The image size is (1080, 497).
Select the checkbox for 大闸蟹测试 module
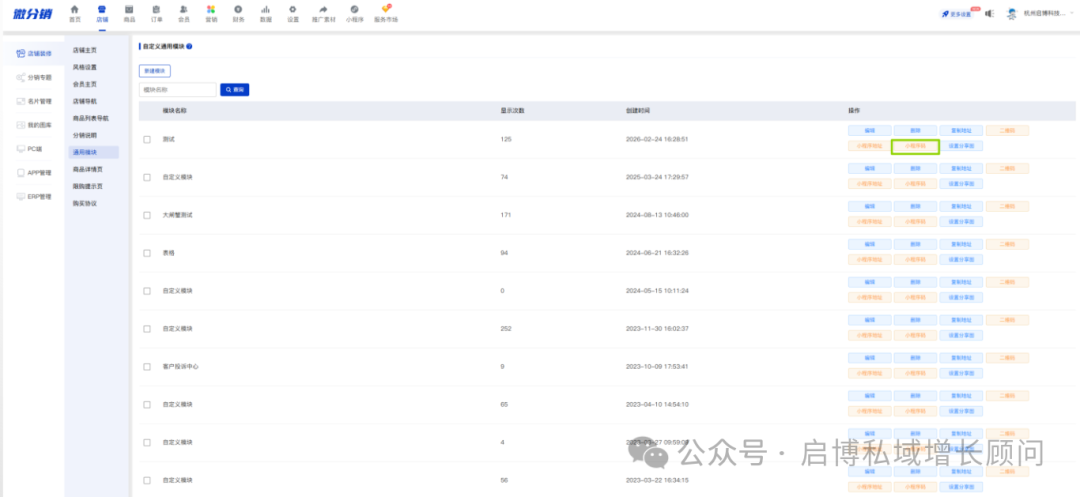[147, 215]
